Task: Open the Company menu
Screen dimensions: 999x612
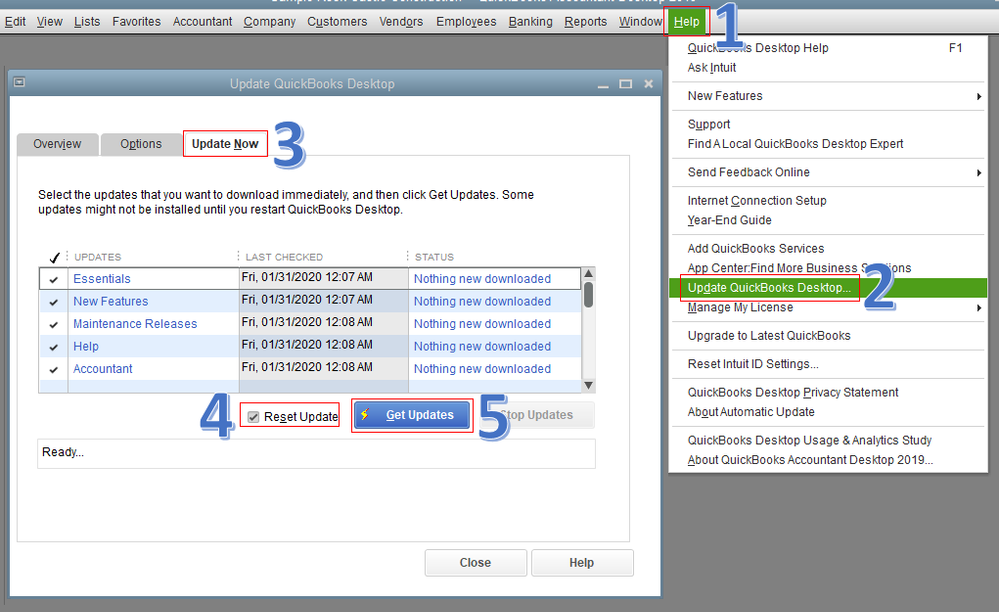Action: pyautogui.click(x=270, y=22)
